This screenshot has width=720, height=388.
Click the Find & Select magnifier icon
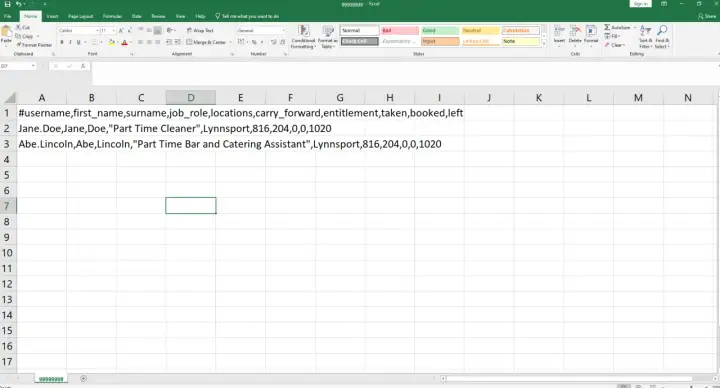(x=662, y=31)
